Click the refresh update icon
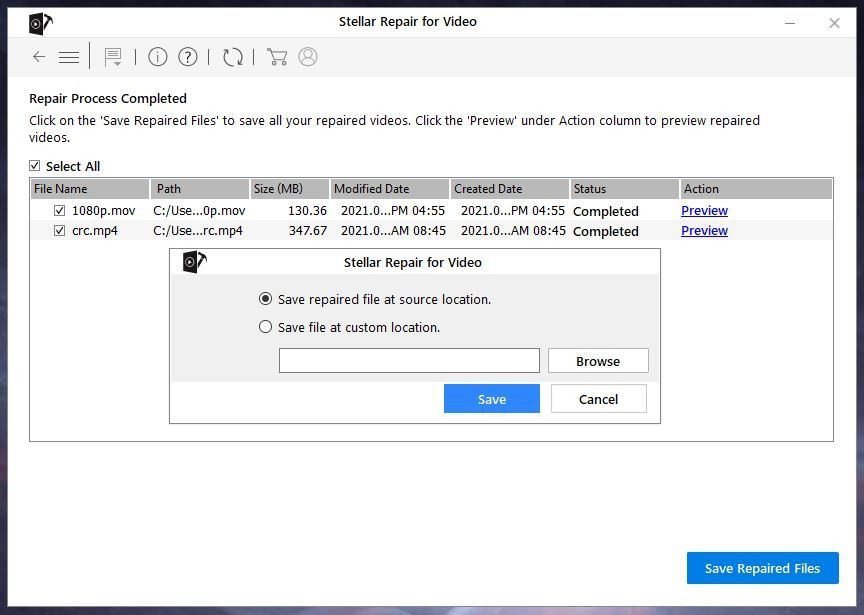The image size is (864, 615). click(233, 57)
